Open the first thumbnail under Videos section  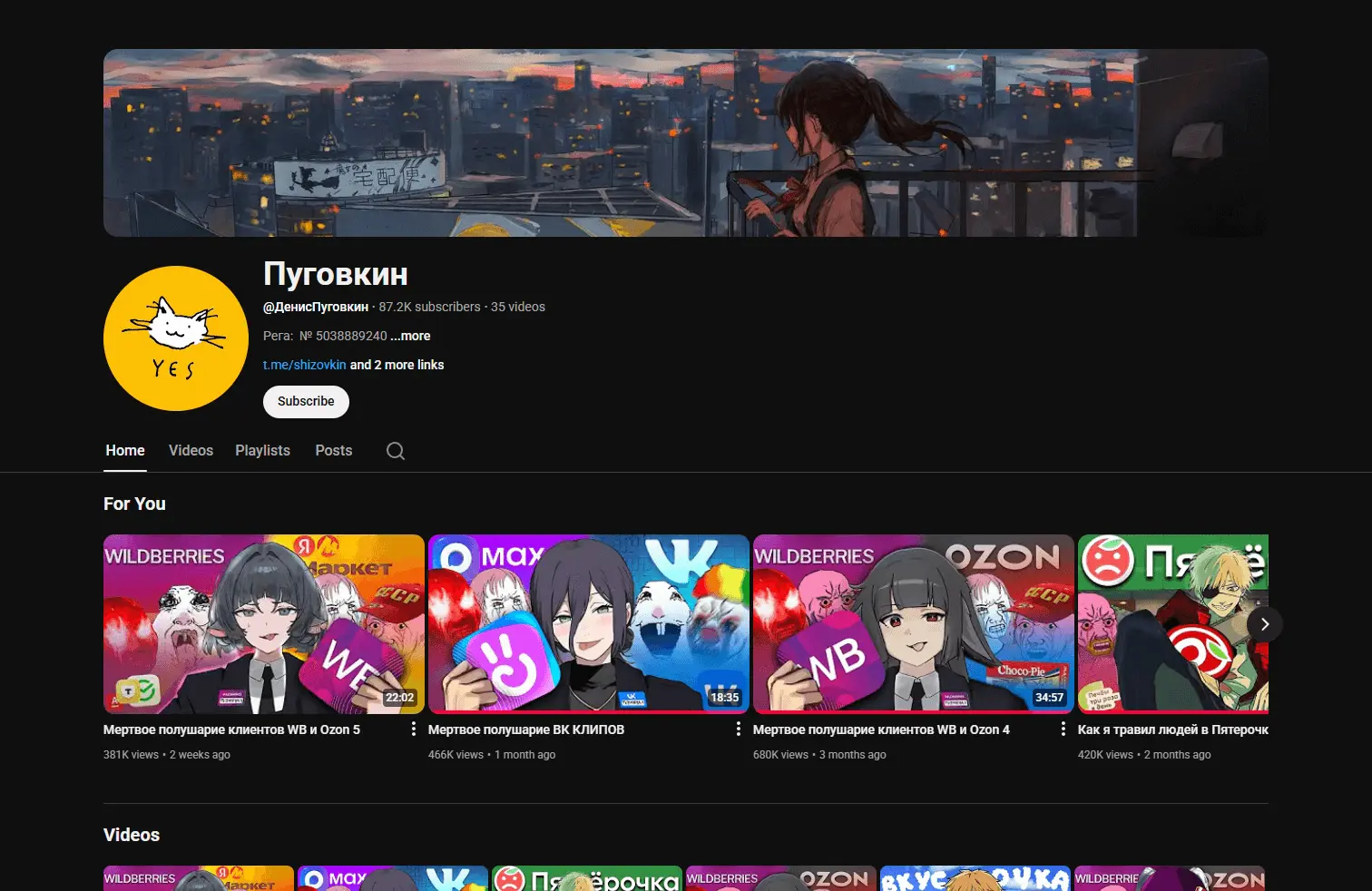coord(198,878)
